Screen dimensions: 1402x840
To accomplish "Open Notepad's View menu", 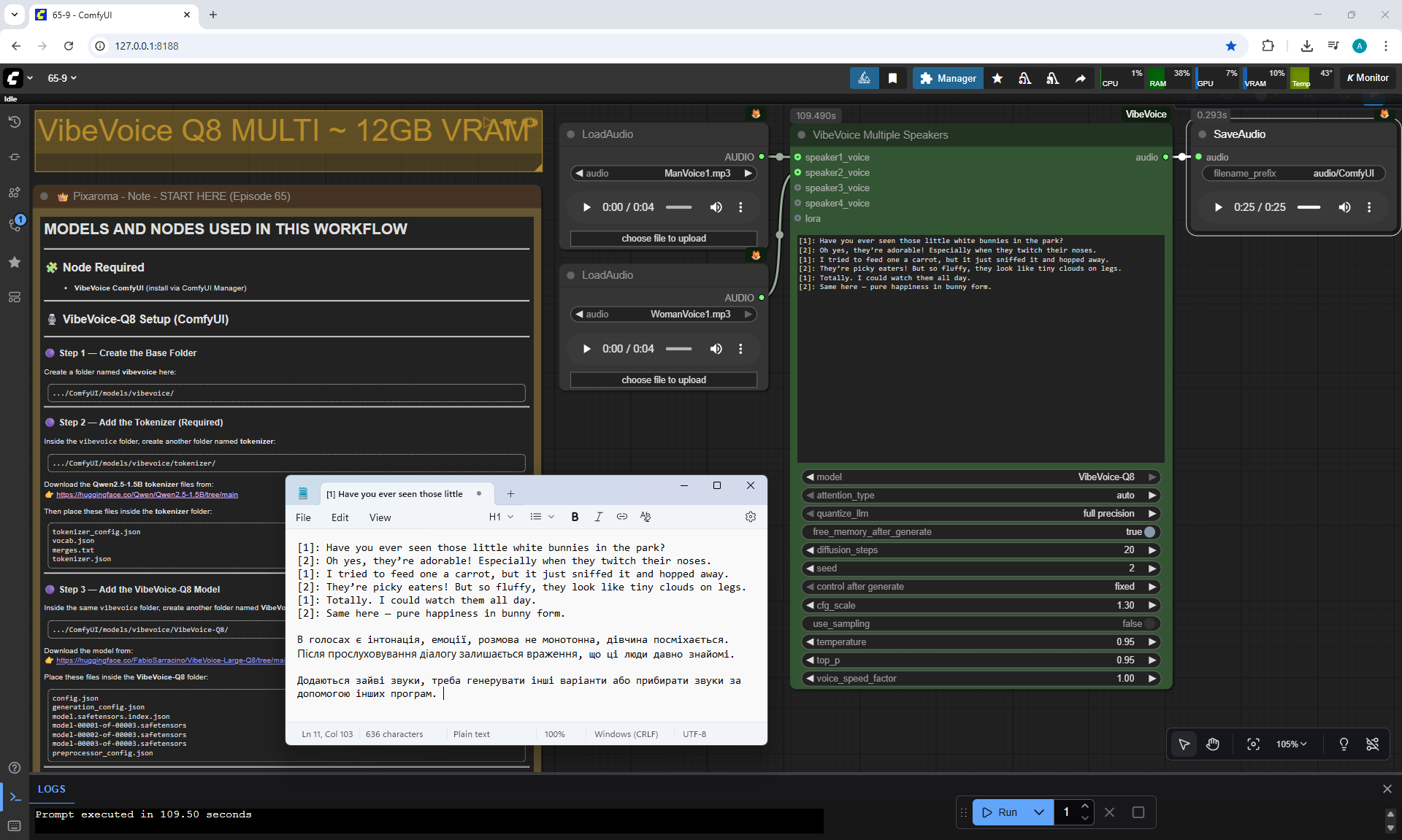I will pos(380,517).
